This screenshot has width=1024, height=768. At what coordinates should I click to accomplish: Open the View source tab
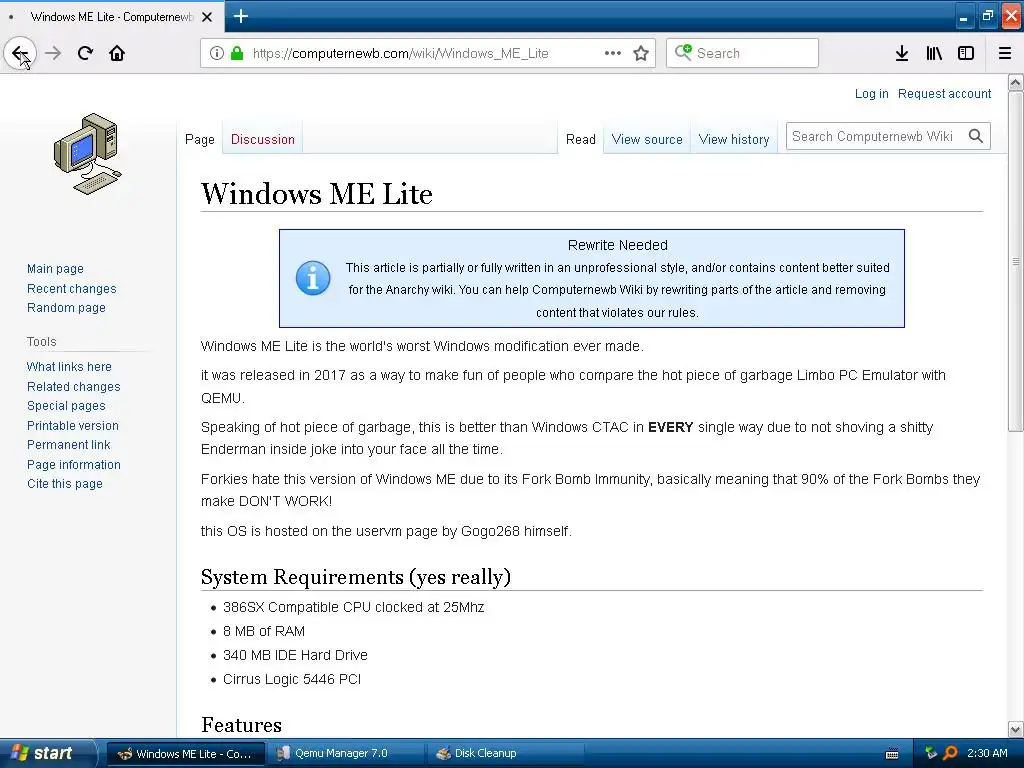tap(647, 139)
